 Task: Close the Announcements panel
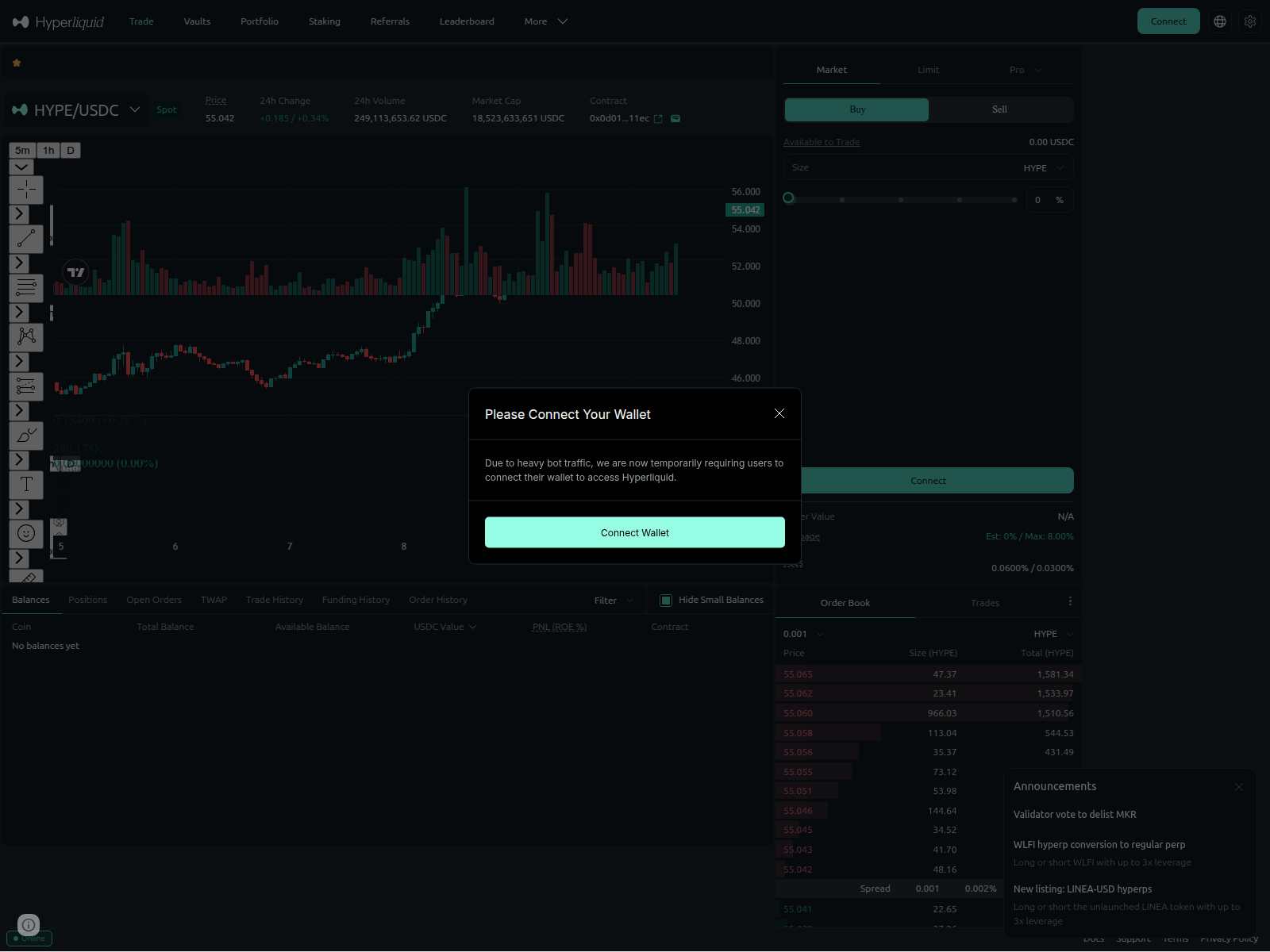(x=1239, y=787)
